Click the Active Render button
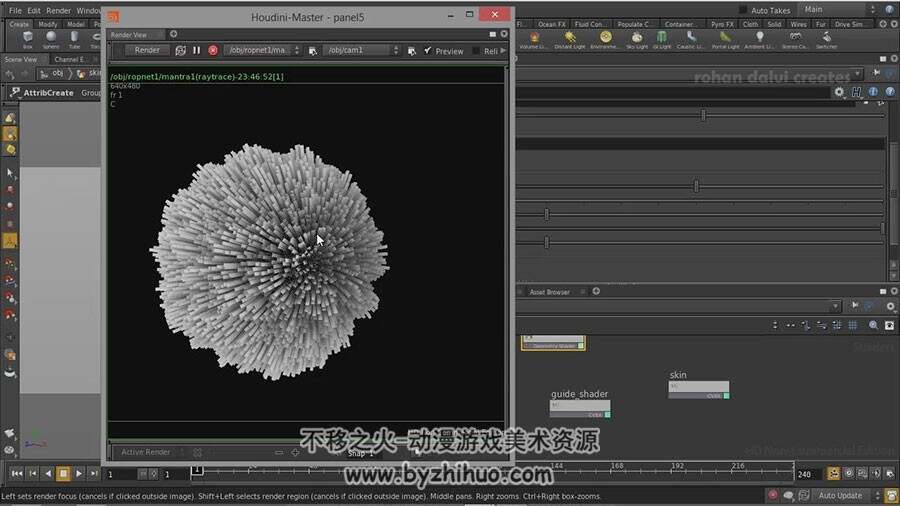The image size is (900, 506). 145,452
